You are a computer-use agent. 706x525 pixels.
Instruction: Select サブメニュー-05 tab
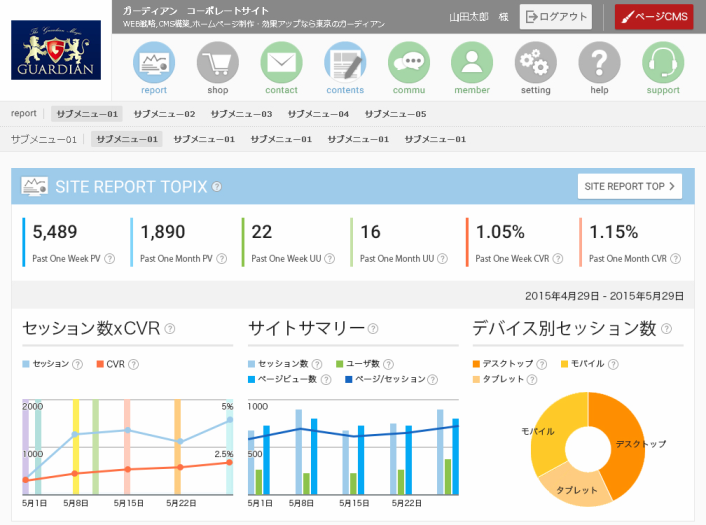click(395, 114)
